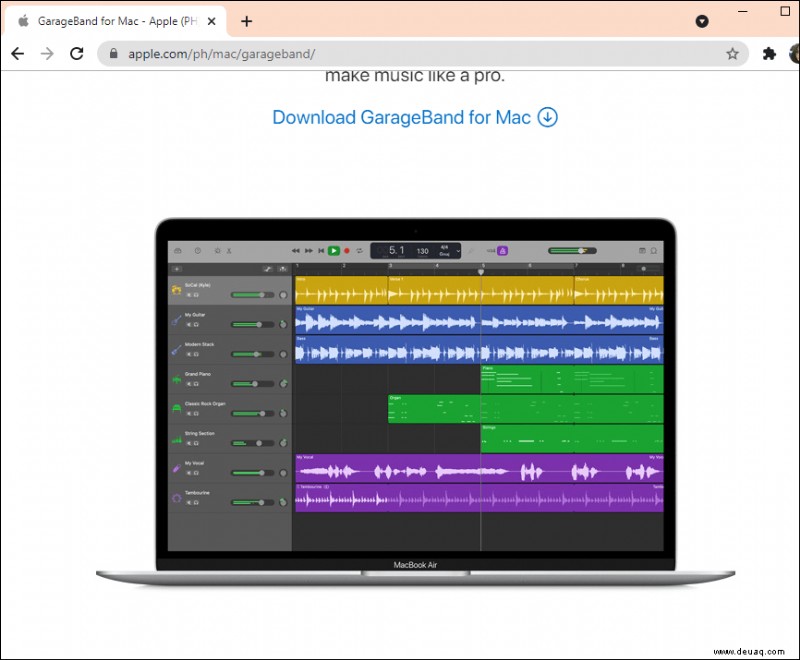Click the red record button
Viewport: 800px width, 660px height.
click(x=347, y=250)
